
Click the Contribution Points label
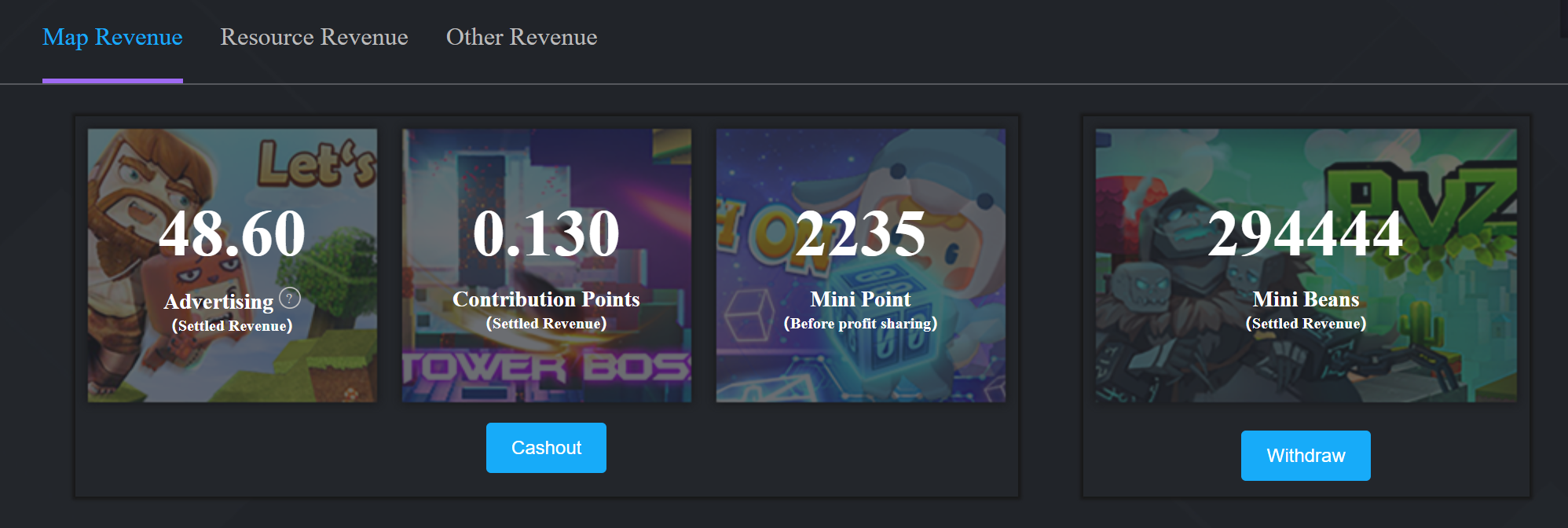(x=547, y=299)
